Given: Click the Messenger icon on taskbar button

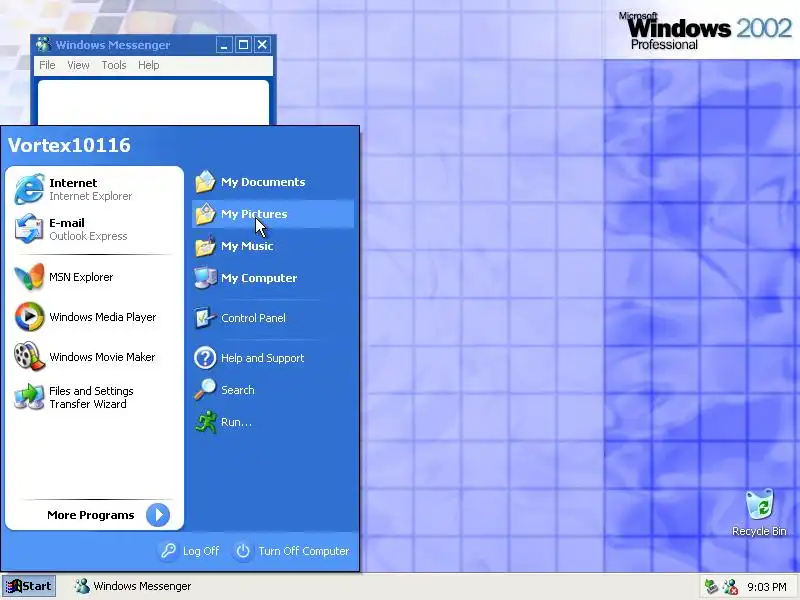Looking at the screenshot, I should (x=82, y=586).
